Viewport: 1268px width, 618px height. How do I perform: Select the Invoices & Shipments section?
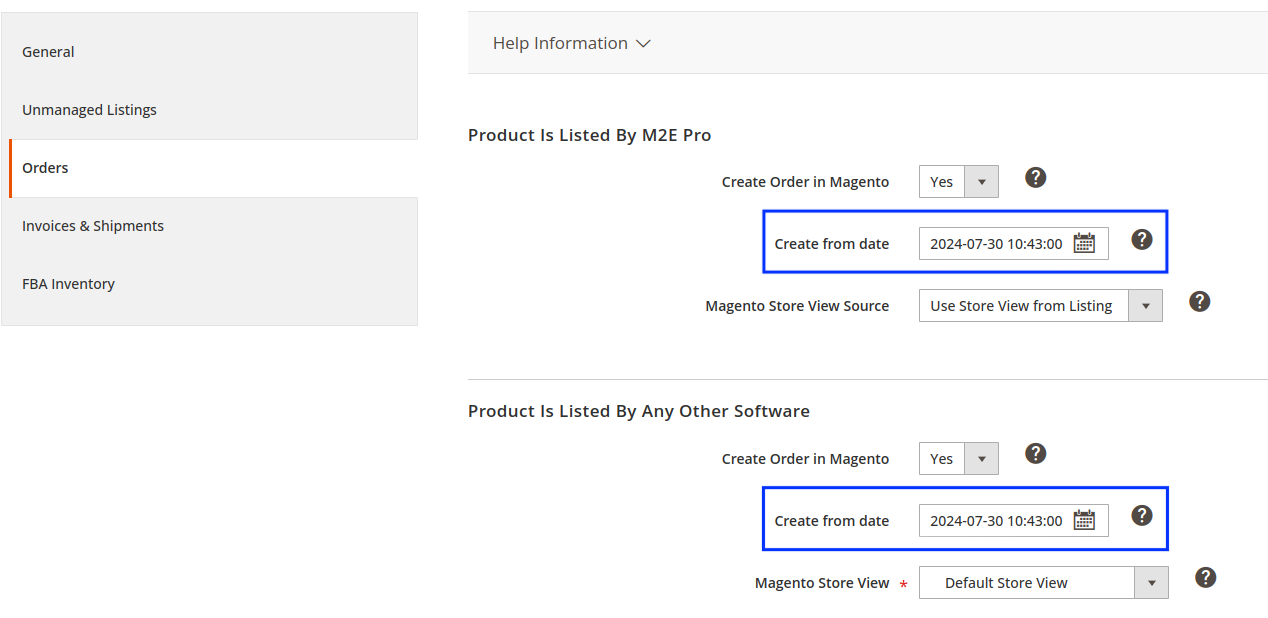click(x=93, y=225)
